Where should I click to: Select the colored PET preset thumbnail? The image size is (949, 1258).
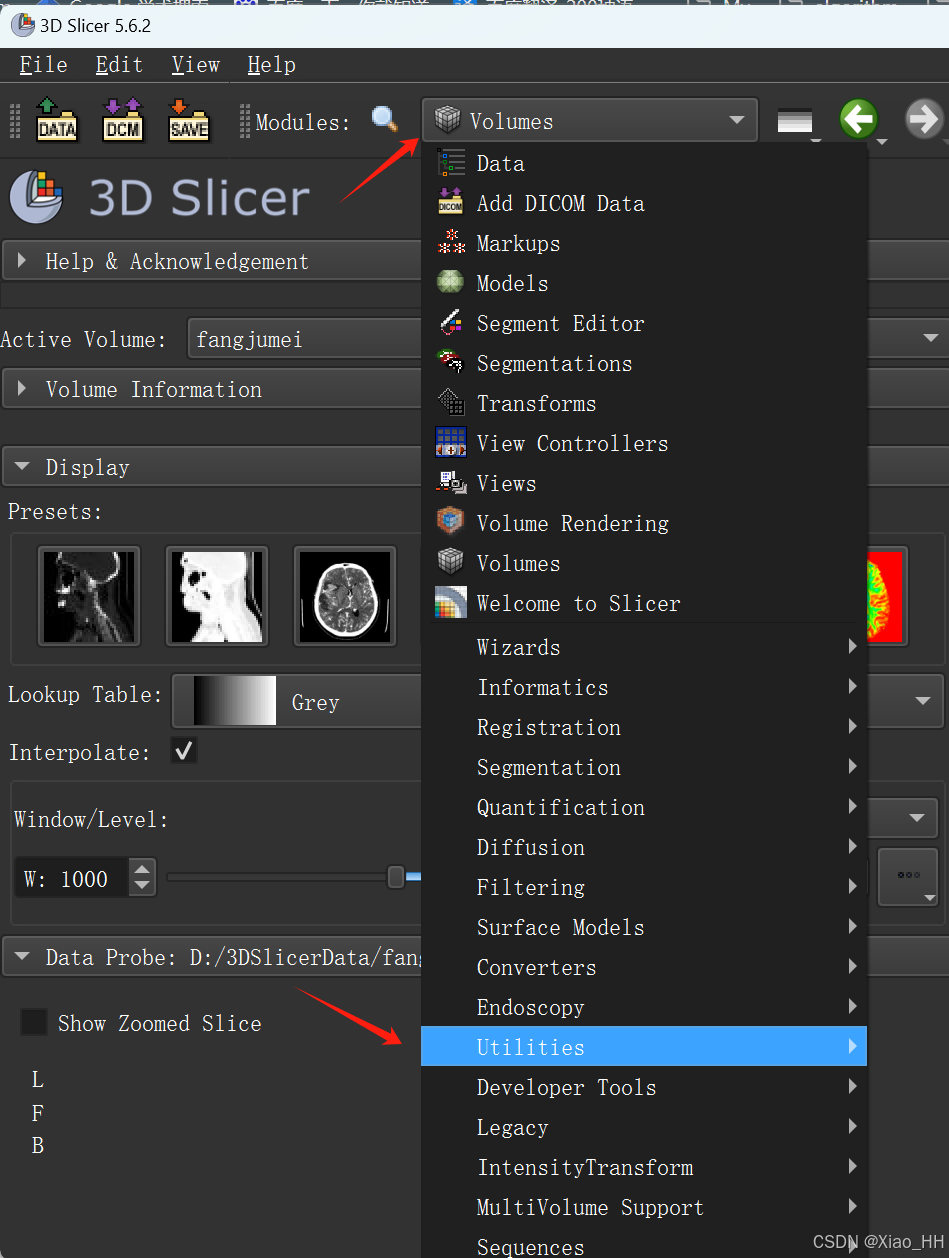point(886,596)
